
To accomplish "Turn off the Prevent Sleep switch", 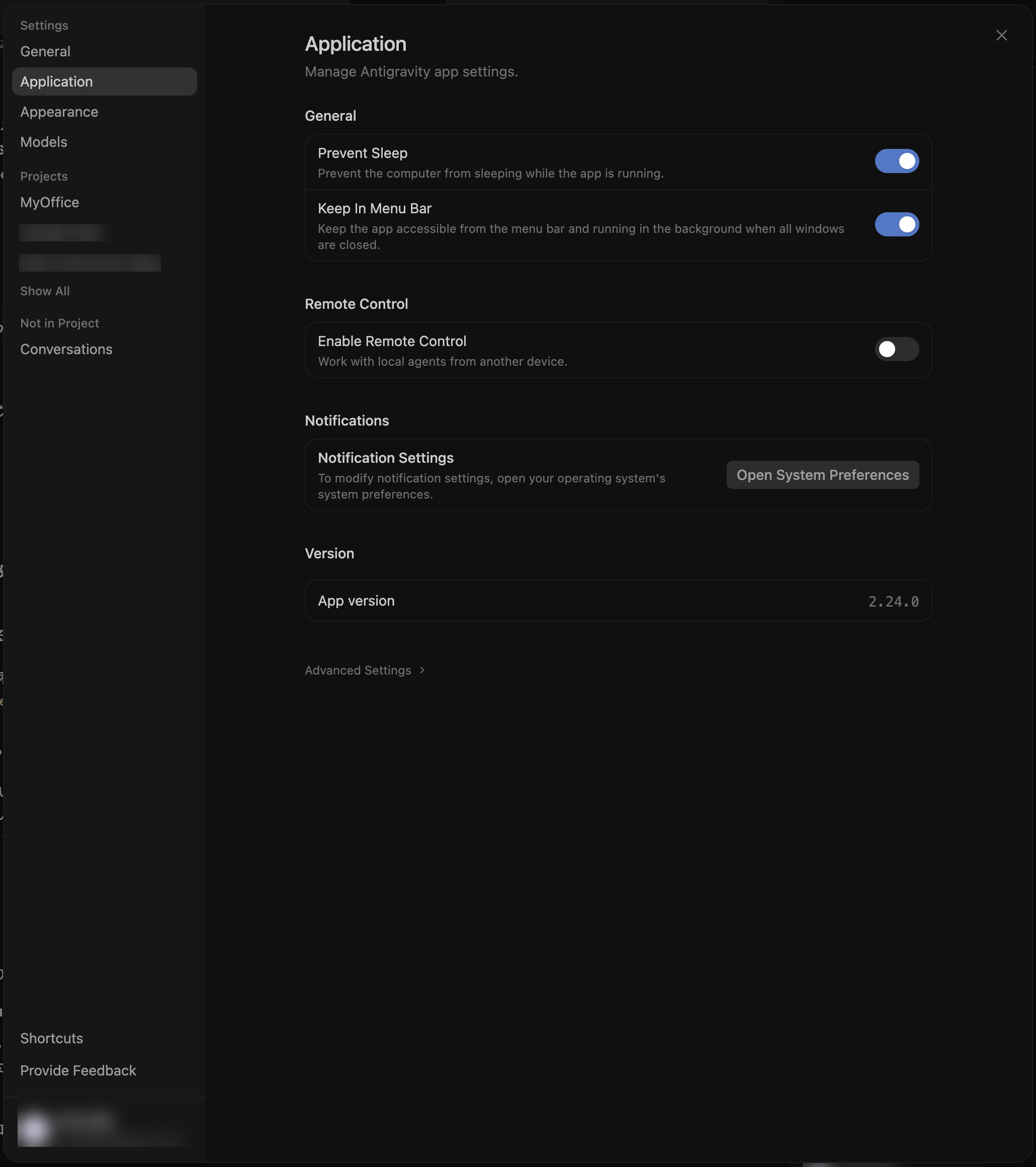I will [897, 161].
